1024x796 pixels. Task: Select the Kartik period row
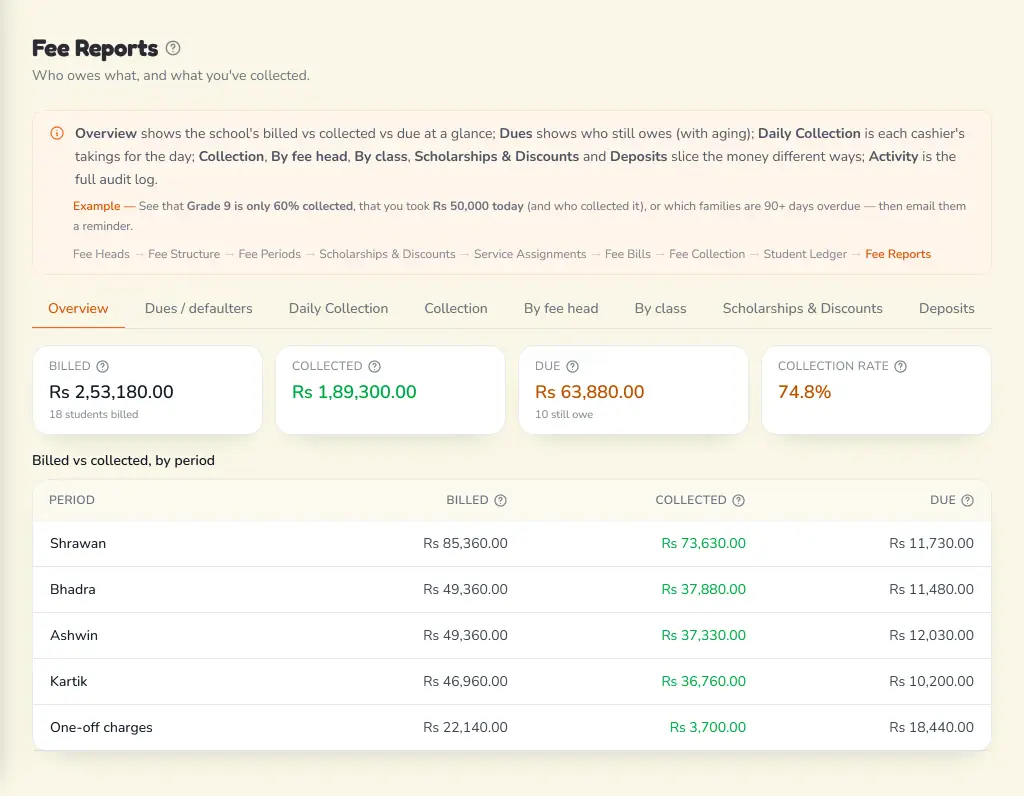point(512,682)
